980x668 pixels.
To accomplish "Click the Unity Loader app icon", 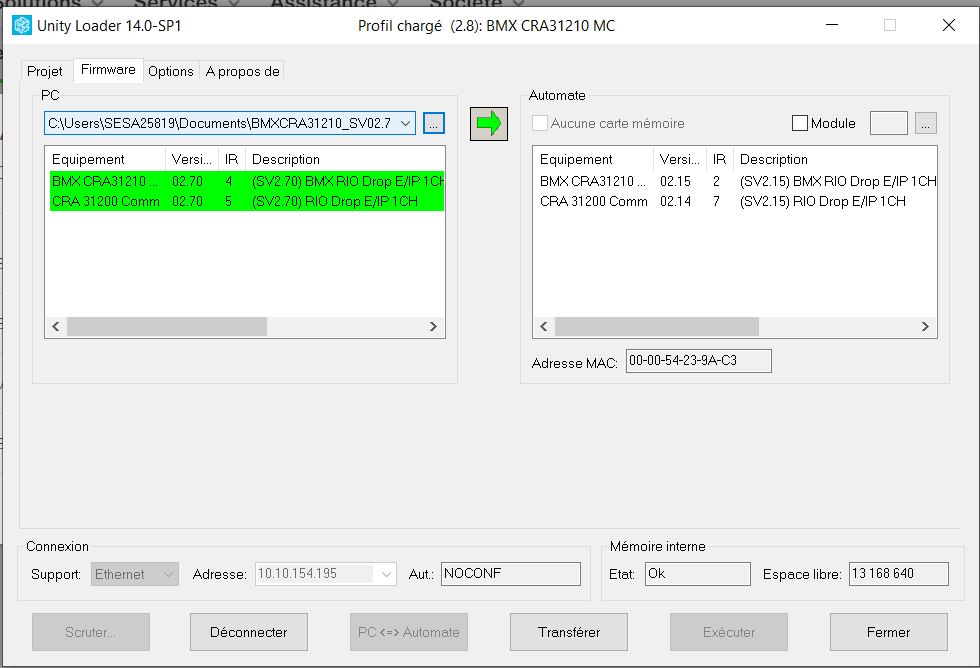I will [22, 26].
